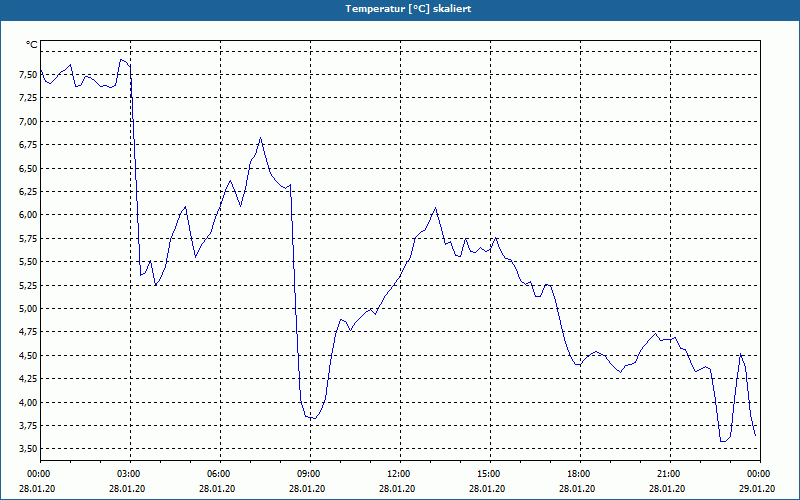The image size is (800, 500).
Task: Click the 00:00 label above 29.01.20
Action: 757,474
